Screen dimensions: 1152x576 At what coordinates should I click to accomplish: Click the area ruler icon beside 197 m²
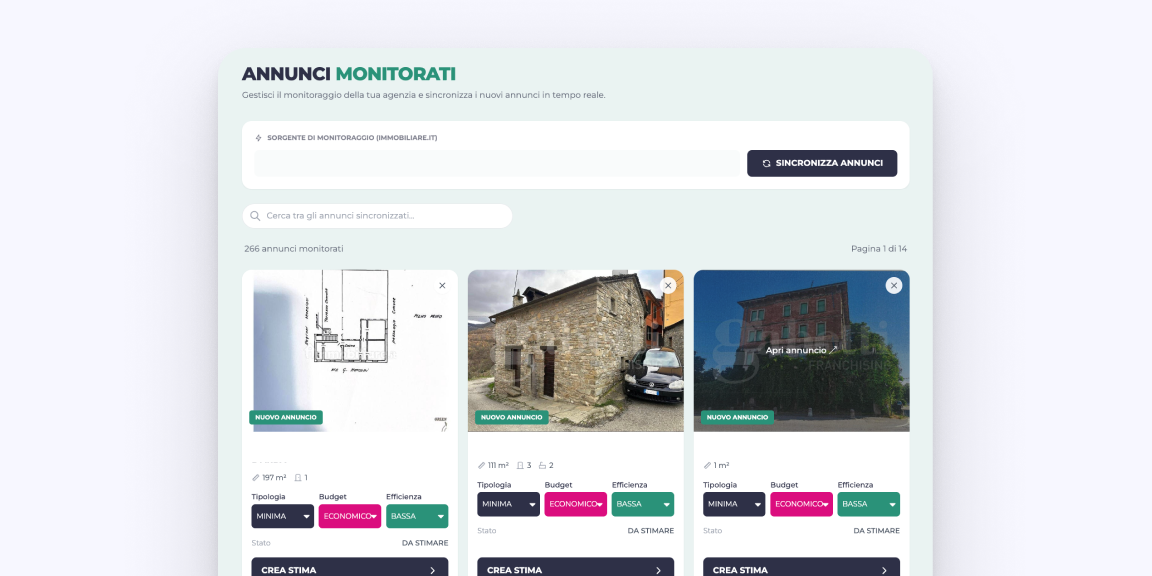click(x=256, y=478)
